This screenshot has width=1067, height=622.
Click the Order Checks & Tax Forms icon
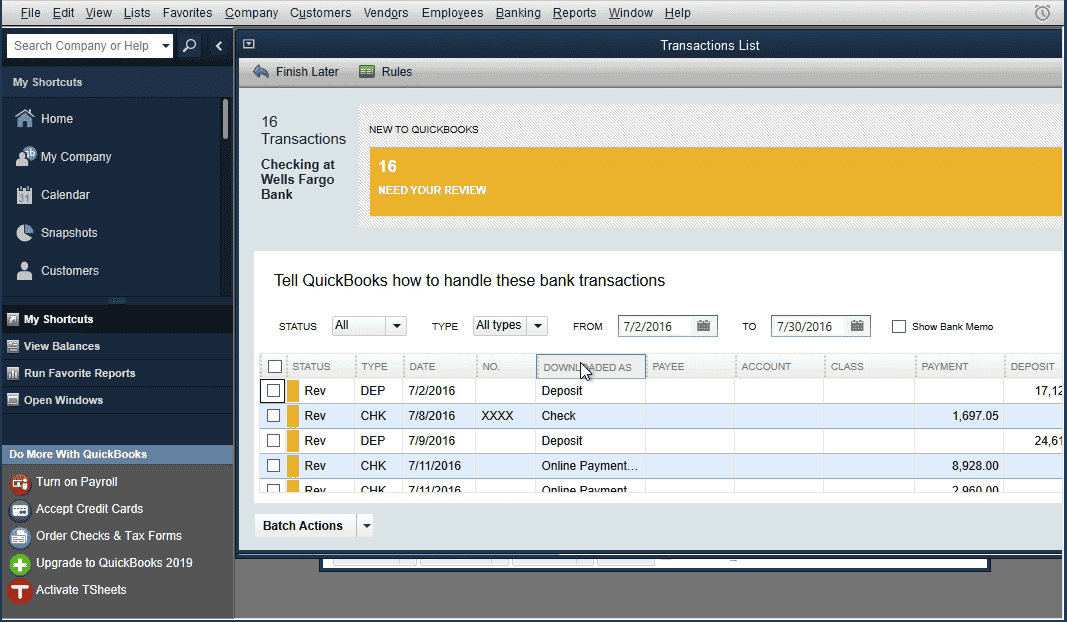click(20, 537)
